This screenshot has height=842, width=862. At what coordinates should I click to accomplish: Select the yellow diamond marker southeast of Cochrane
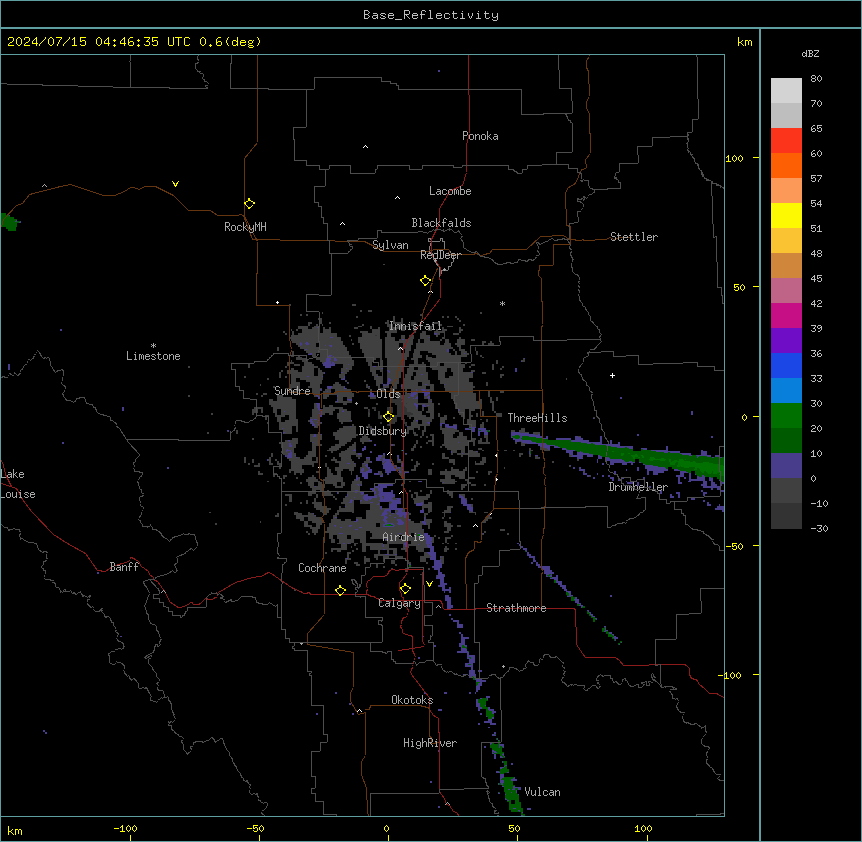[x=340, y=590]
